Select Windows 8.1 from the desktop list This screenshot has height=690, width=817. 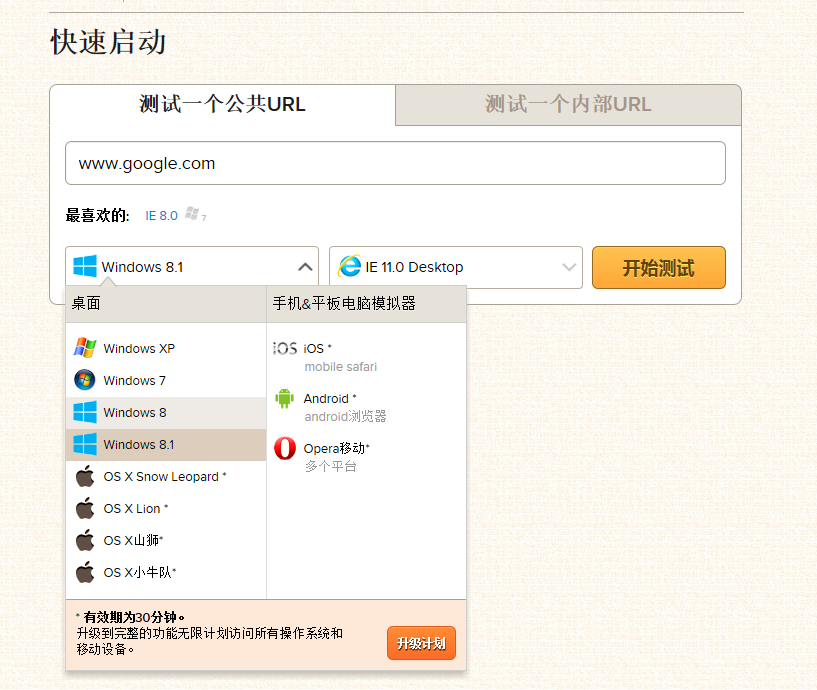166,445
